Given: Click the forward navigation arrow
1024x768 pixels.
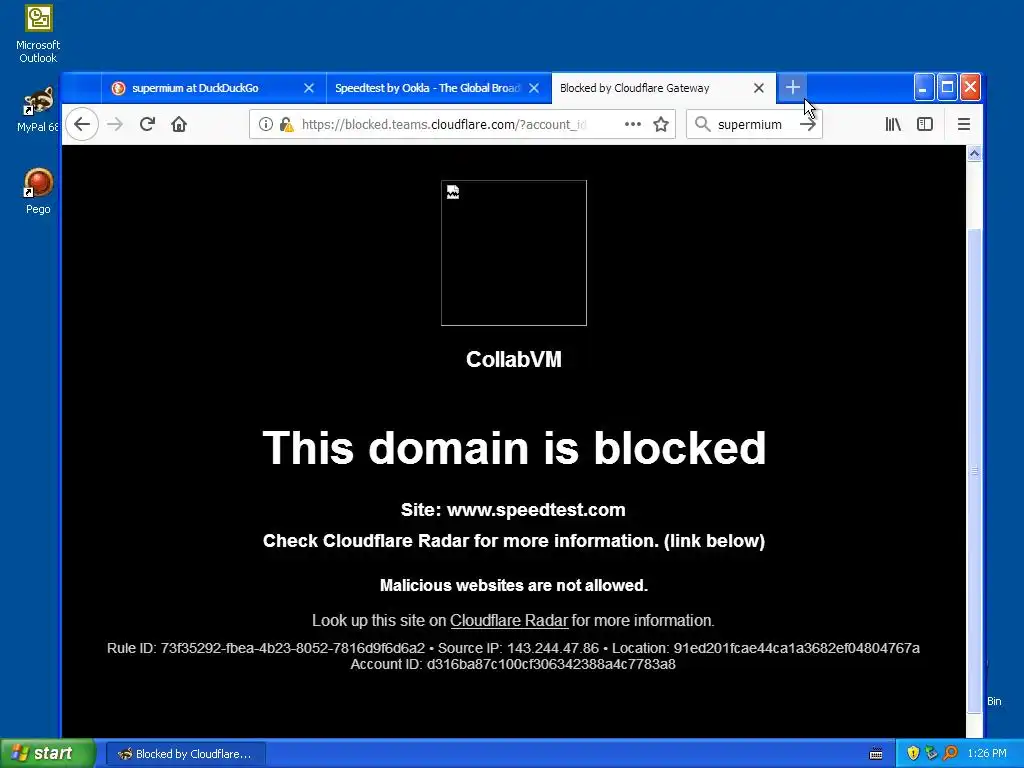Looking at the screenshot, I should click(115, 124).
